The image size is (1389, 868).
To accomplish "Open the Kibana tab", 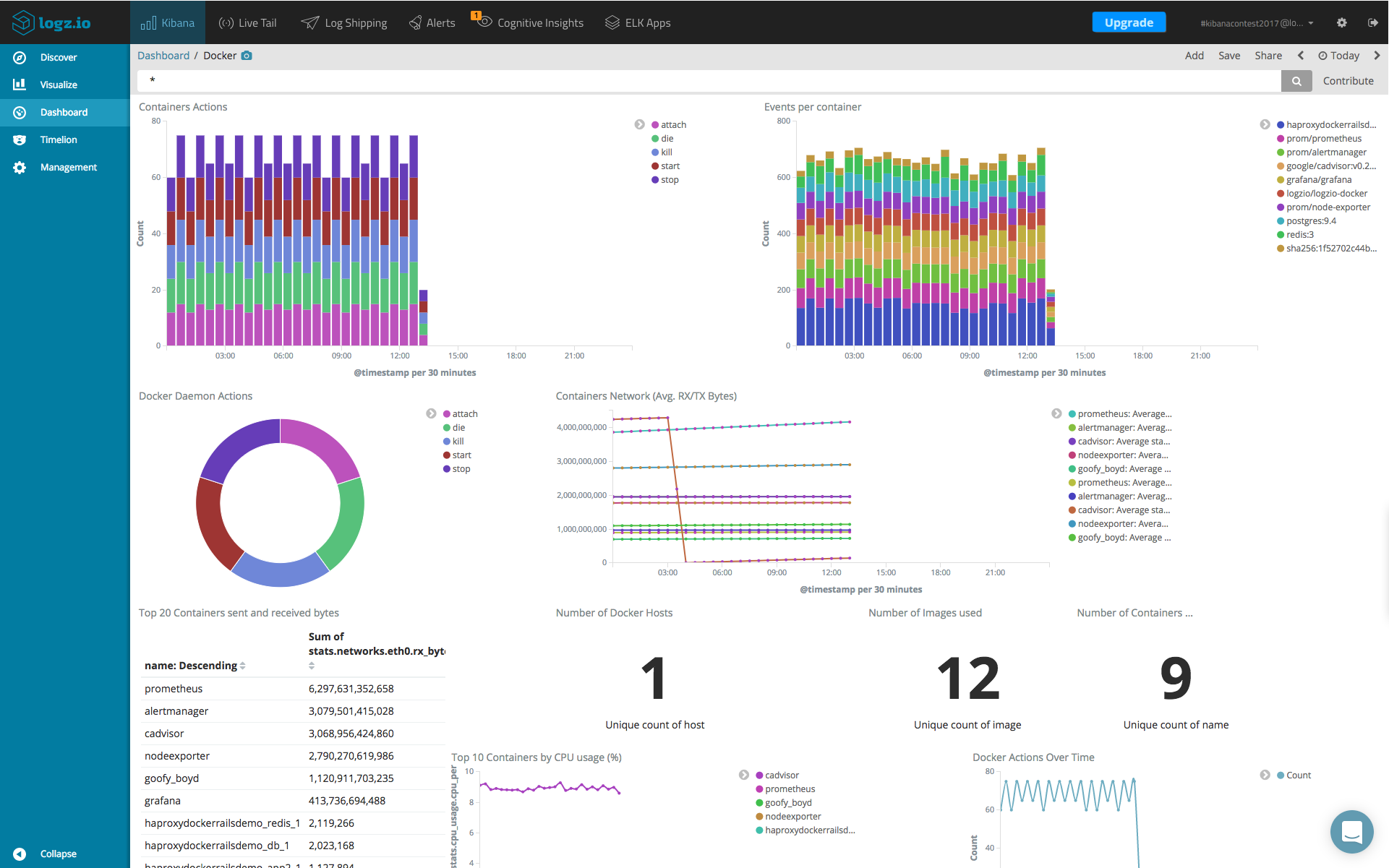I will [x=168, y=22].
